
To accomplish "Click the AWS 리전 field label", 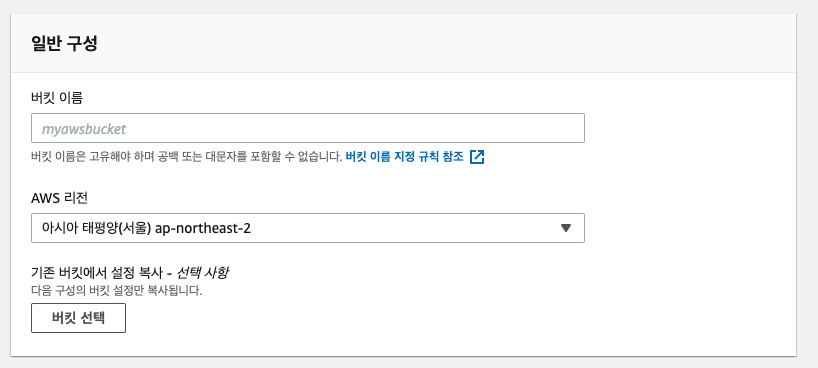I will point(60,198).
